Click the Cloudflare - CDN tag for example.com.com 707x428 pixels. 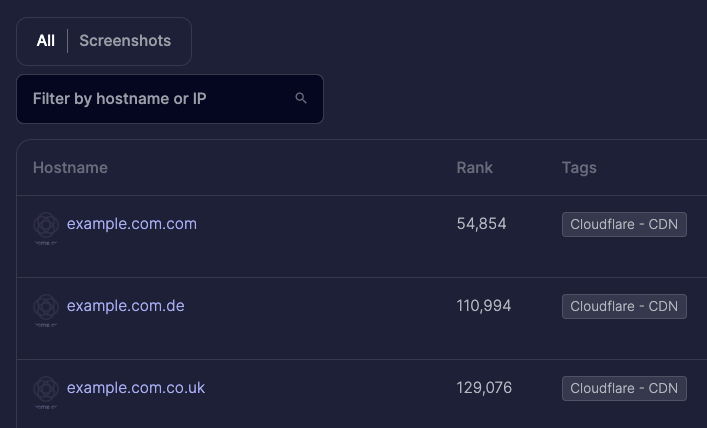[x=624, y=224]
